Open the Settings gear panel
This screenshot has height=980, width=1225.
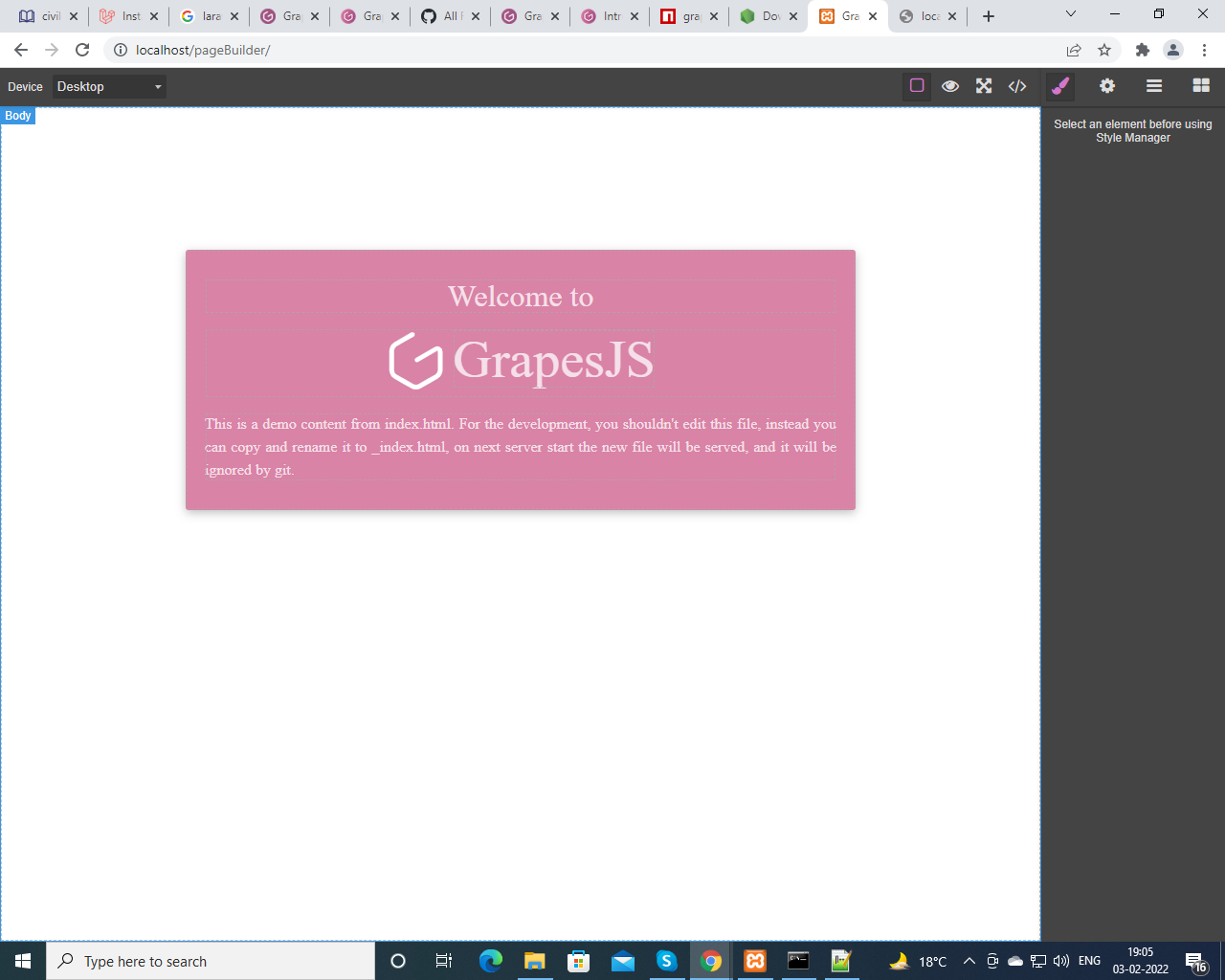pyautogui.click(x=1107, y=86)
